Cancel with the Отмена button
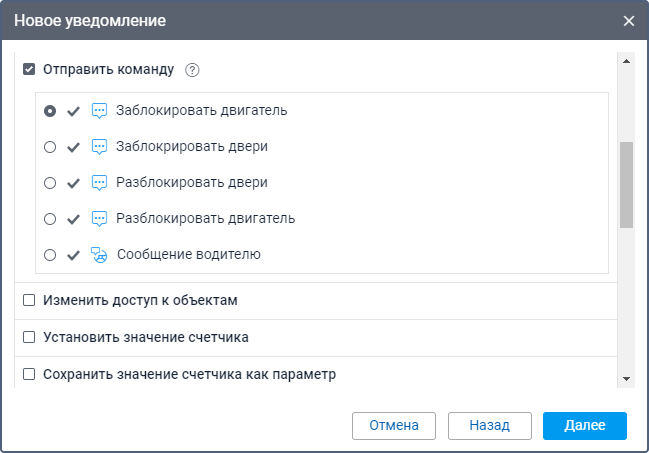Viewport: 649px width, 453px height. (x=393, y=425)
